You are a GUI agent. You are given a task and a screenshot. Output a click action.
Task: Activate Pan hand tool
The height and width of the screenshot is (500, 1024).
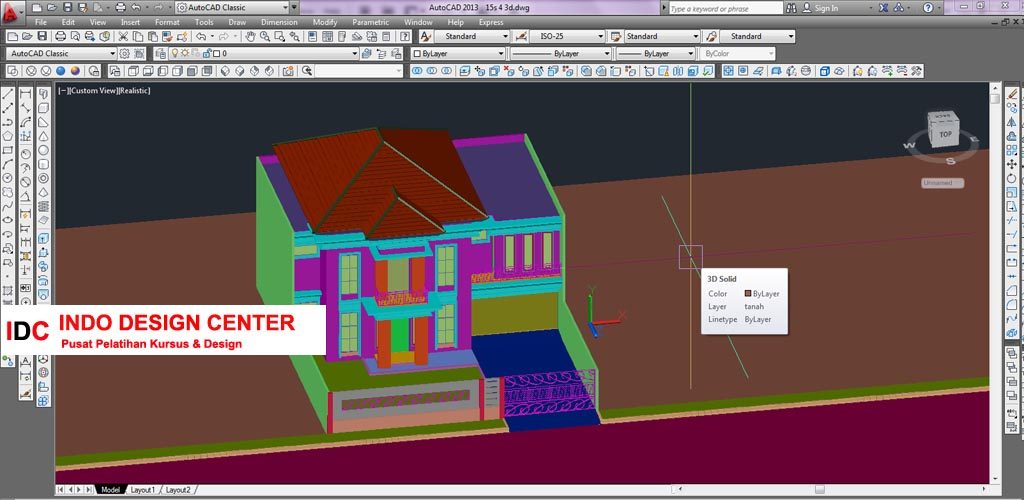[x=250, y=37]
